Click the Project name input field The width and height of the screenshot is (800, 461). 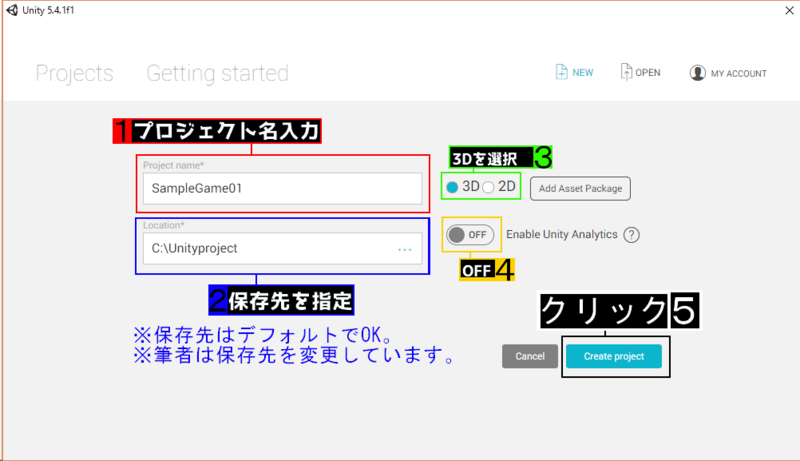283,188
